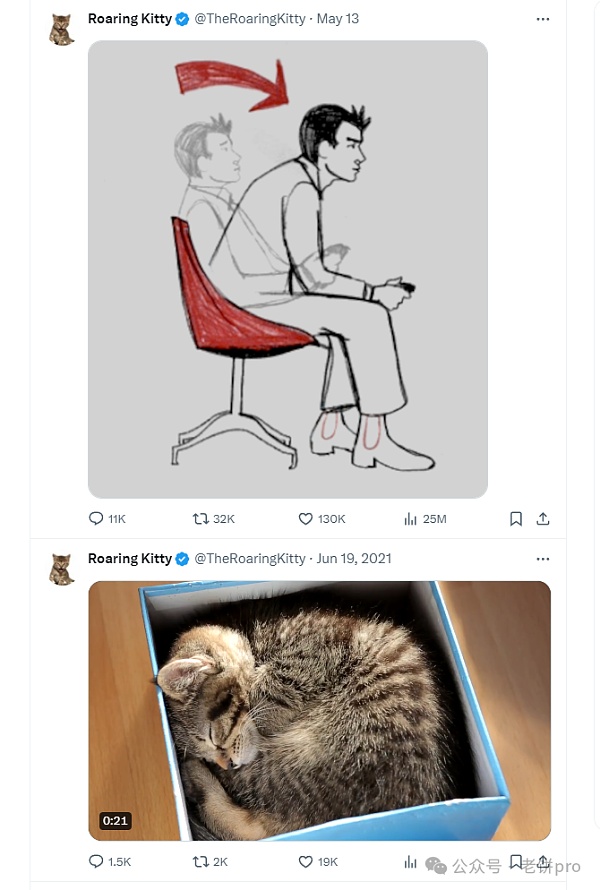Retweet the sleeping kitten video tweet

(201, 861)
